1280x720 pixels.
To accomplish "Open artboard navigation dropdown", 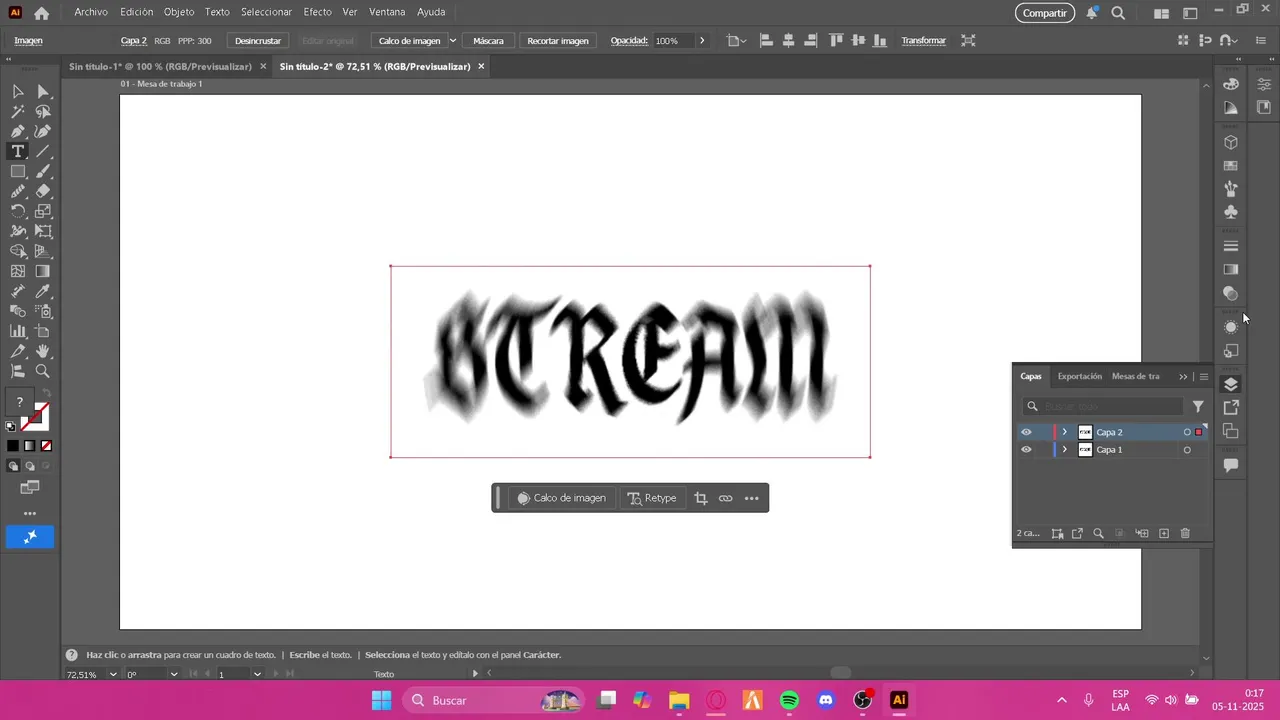I will click(257, 675).
